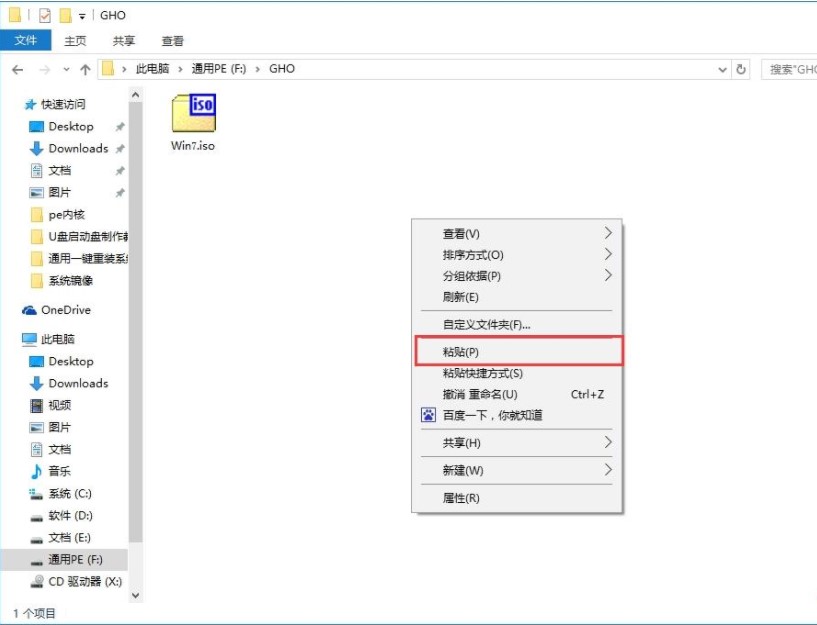817x625 pixels.
Task: Select the 通用PE (F:) drive icon
Action: tap(36, 561)
